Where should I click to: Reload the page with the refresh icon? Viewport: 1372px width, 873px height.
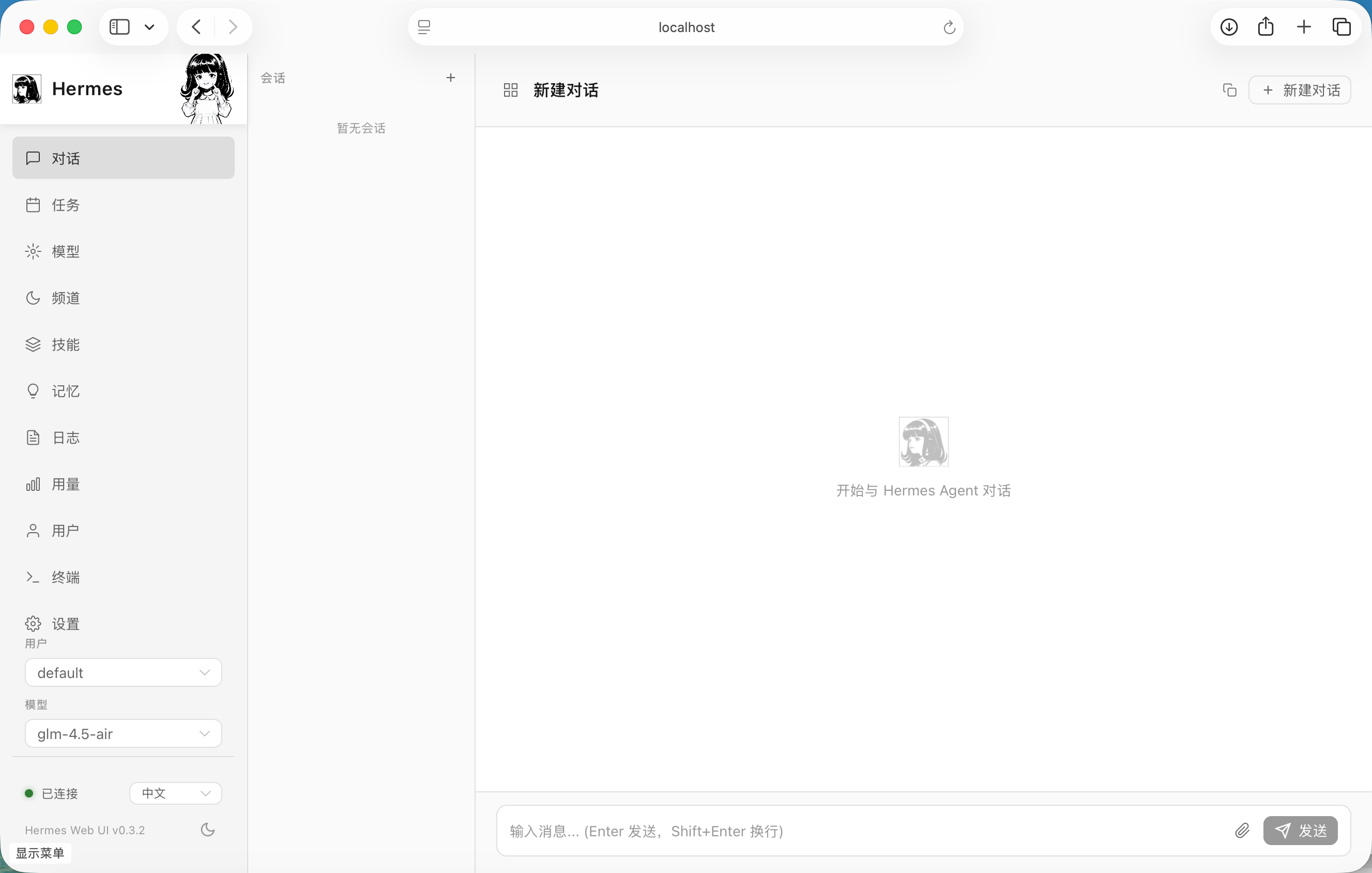tap(949, 27)
